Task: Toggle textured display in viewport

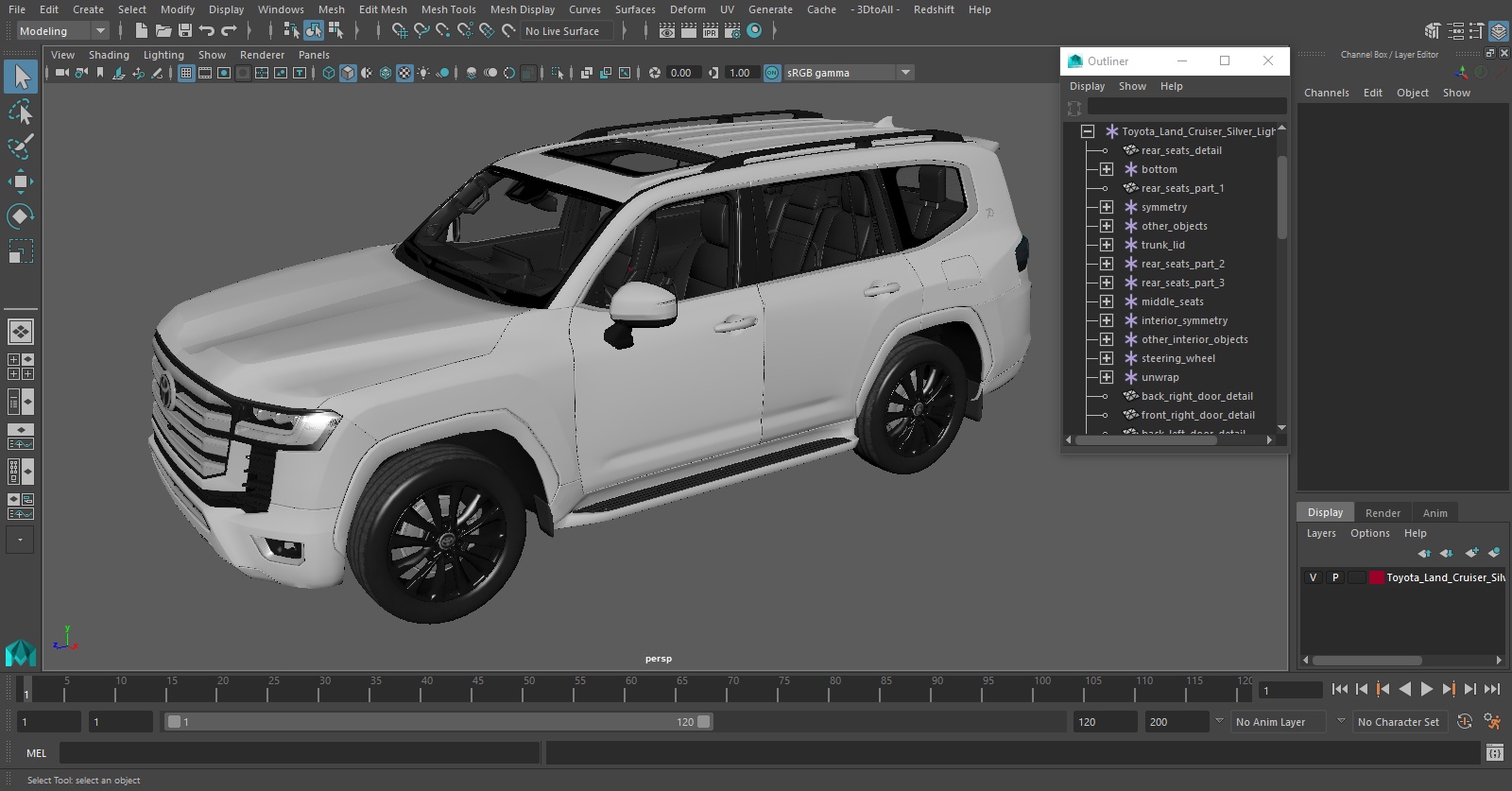Action: click(404, 73)
